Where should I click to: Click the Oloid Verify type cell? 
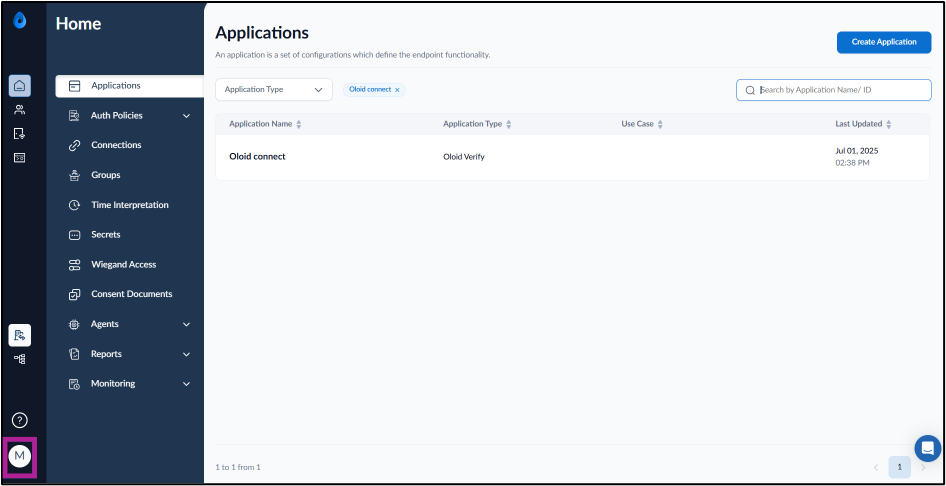(463, 157)
